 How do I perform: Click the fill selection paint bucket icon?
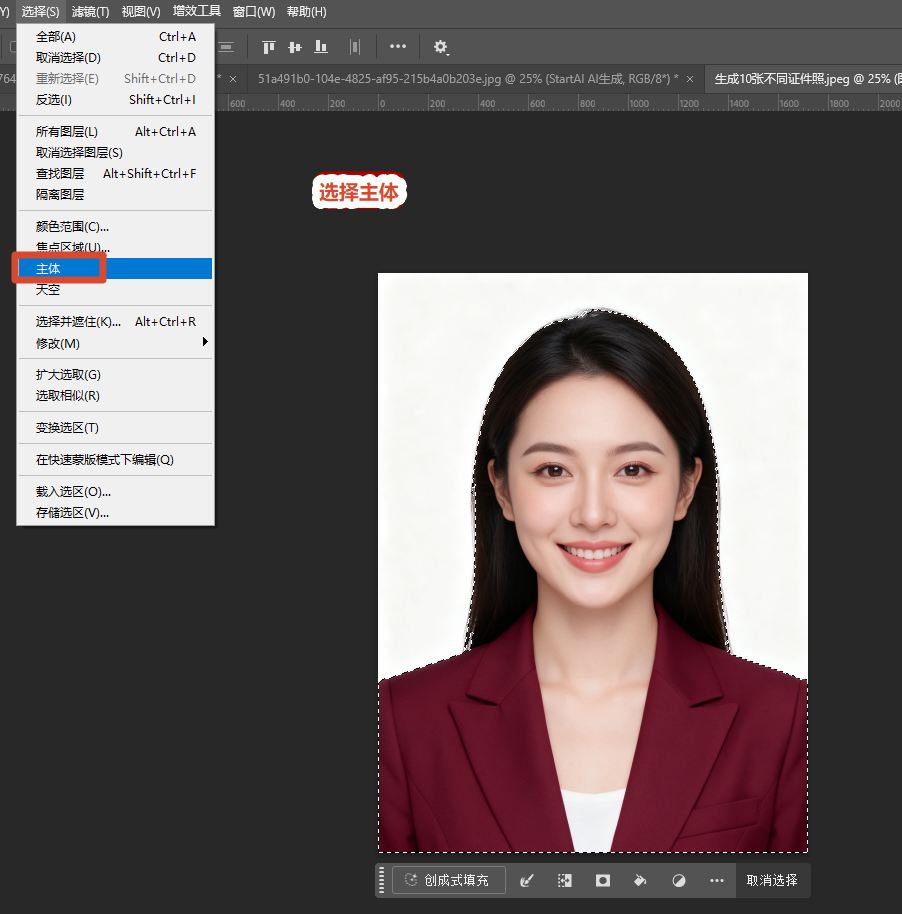pyautogui.click(x=640, y=880)
